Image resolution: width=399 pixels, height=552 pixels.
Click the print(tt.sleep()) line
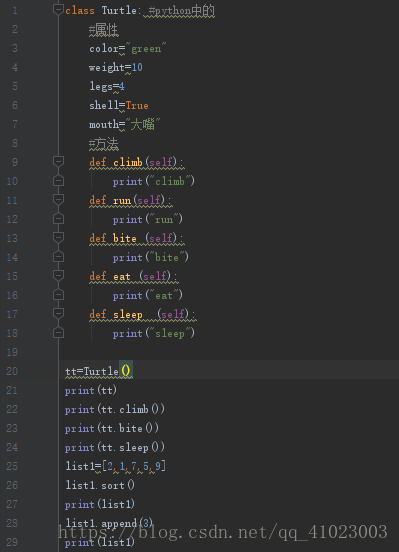click(115, 447)
